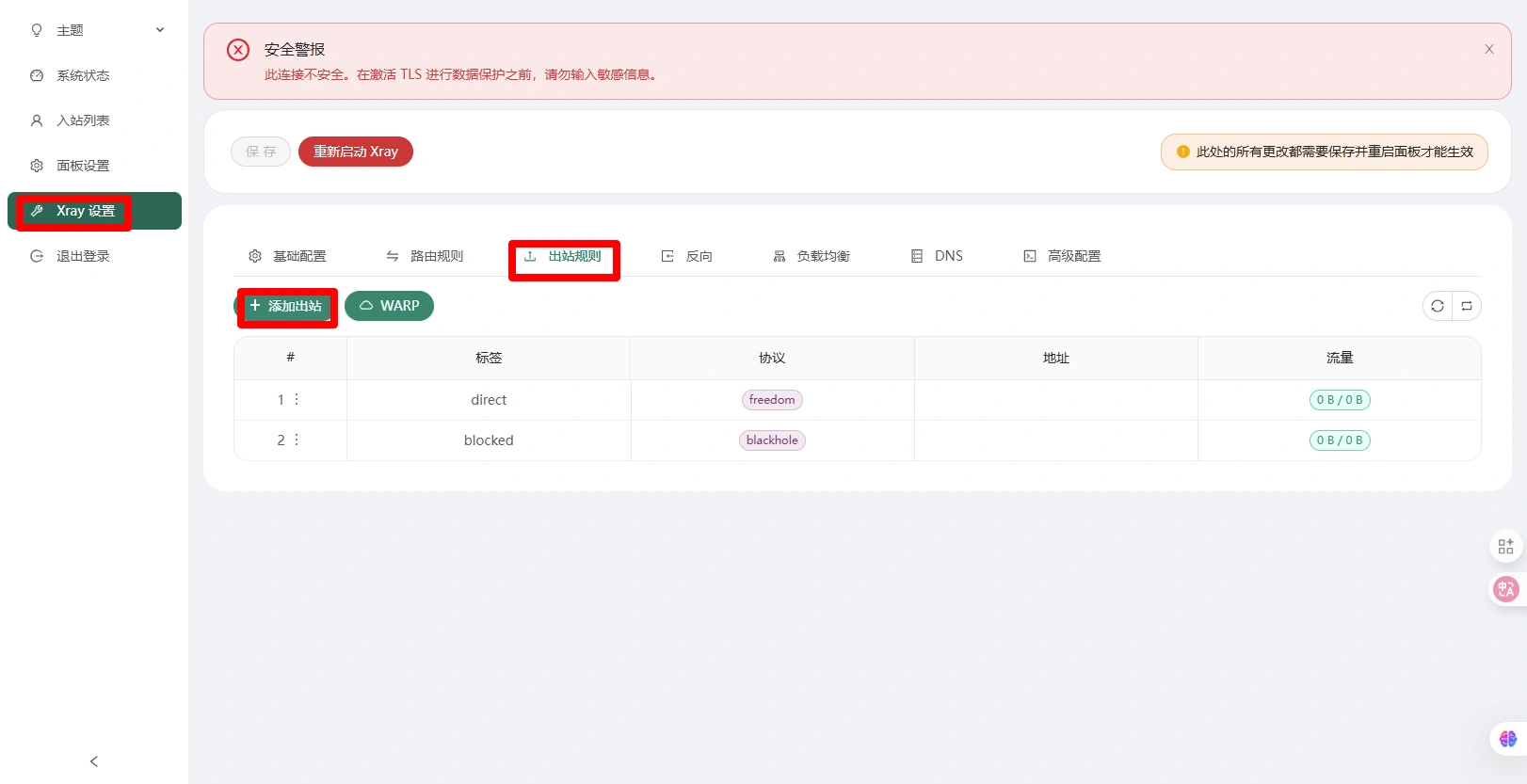
Task: Click the reset traffic icon button
Action: 1467,306
